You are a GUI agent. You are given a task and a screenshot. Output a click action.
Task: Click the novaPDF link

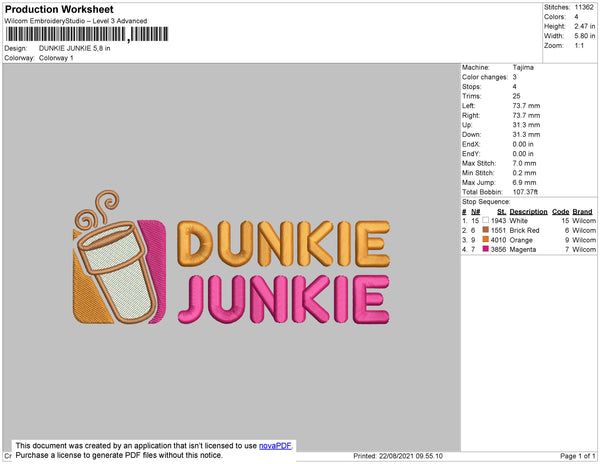point(275,446)
